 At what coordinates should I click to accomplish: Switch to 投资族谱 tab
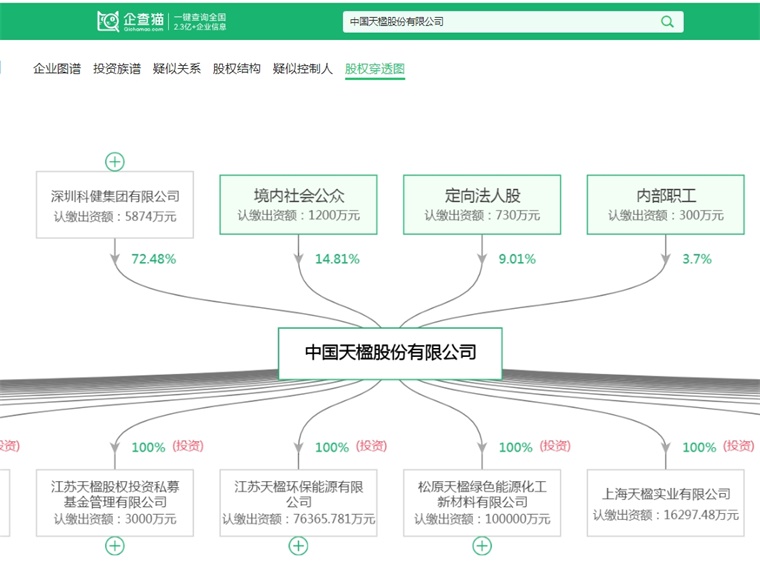click(x=117, y=69)
